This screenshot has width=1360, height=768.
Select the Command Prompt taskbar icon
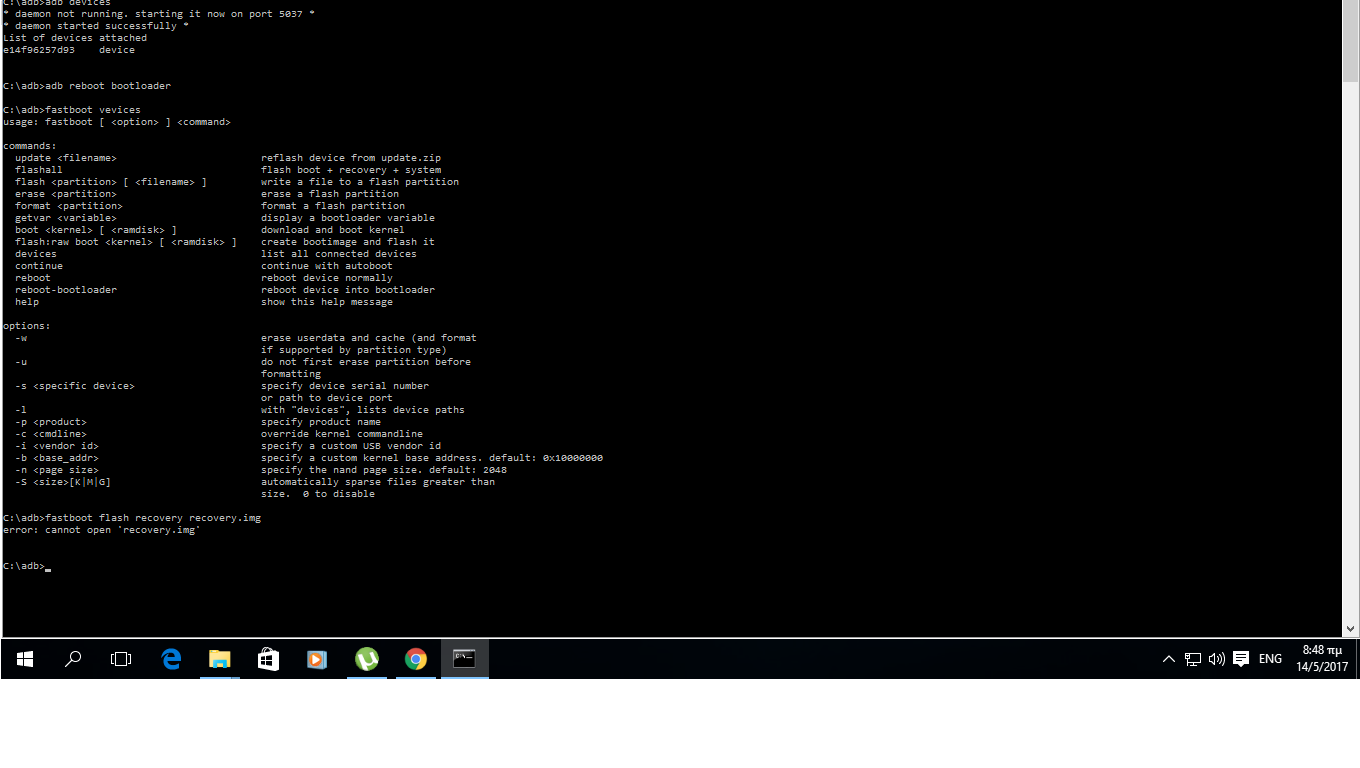[464, 659]
